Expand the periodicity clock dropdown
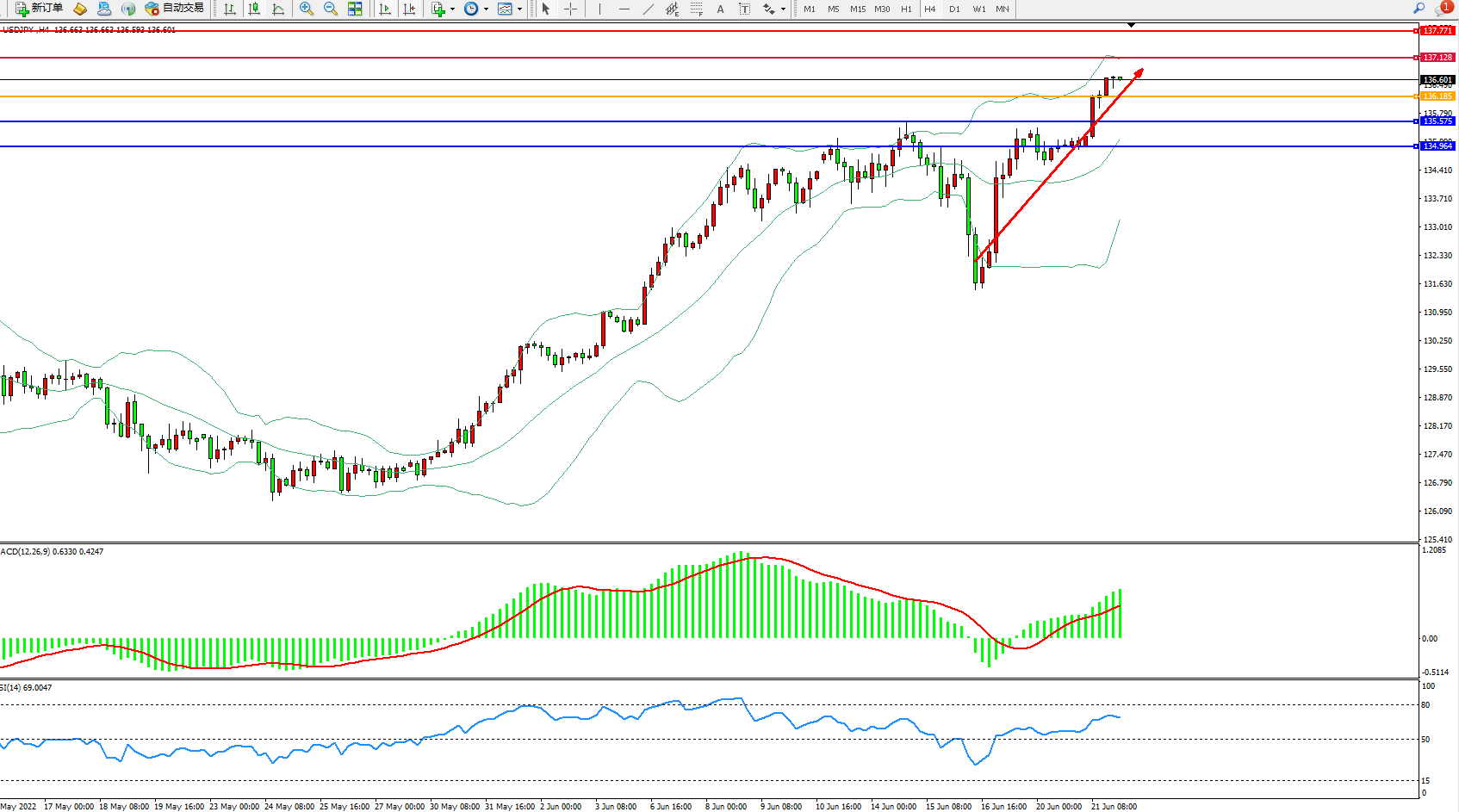Screen dimensions: 1459x812 point(486,9)
